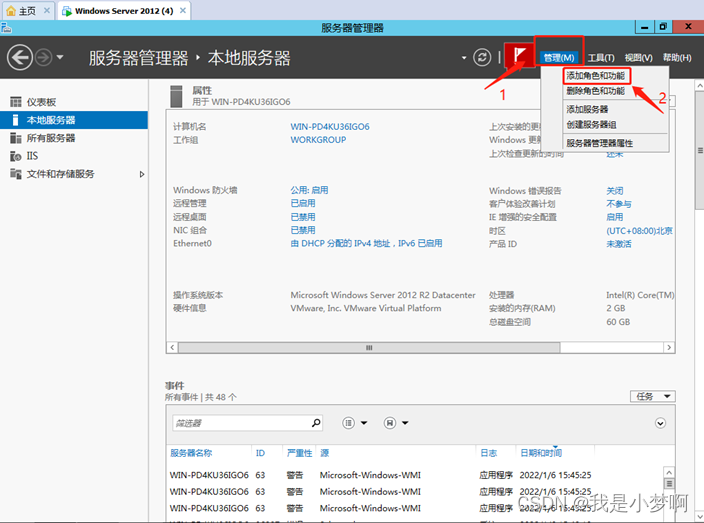Click the forward navigation arrow
Screen dimensions: 704x523
pyautogui.click(x=44, y=57)
